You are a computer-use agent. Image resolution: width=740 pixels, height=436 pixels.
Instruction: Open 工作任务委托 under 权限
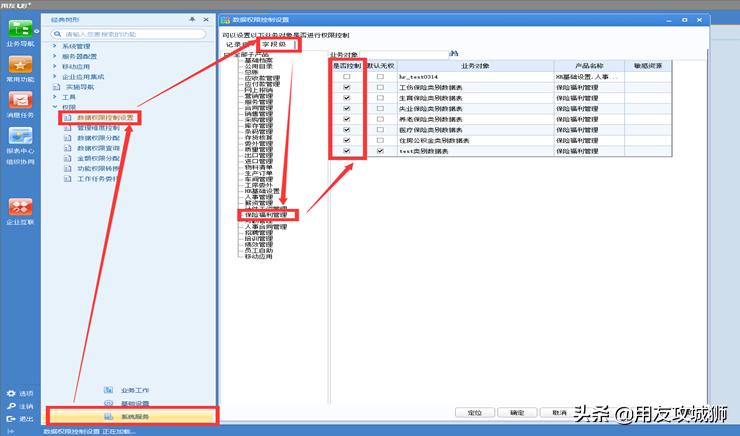(x=98, y=179)
